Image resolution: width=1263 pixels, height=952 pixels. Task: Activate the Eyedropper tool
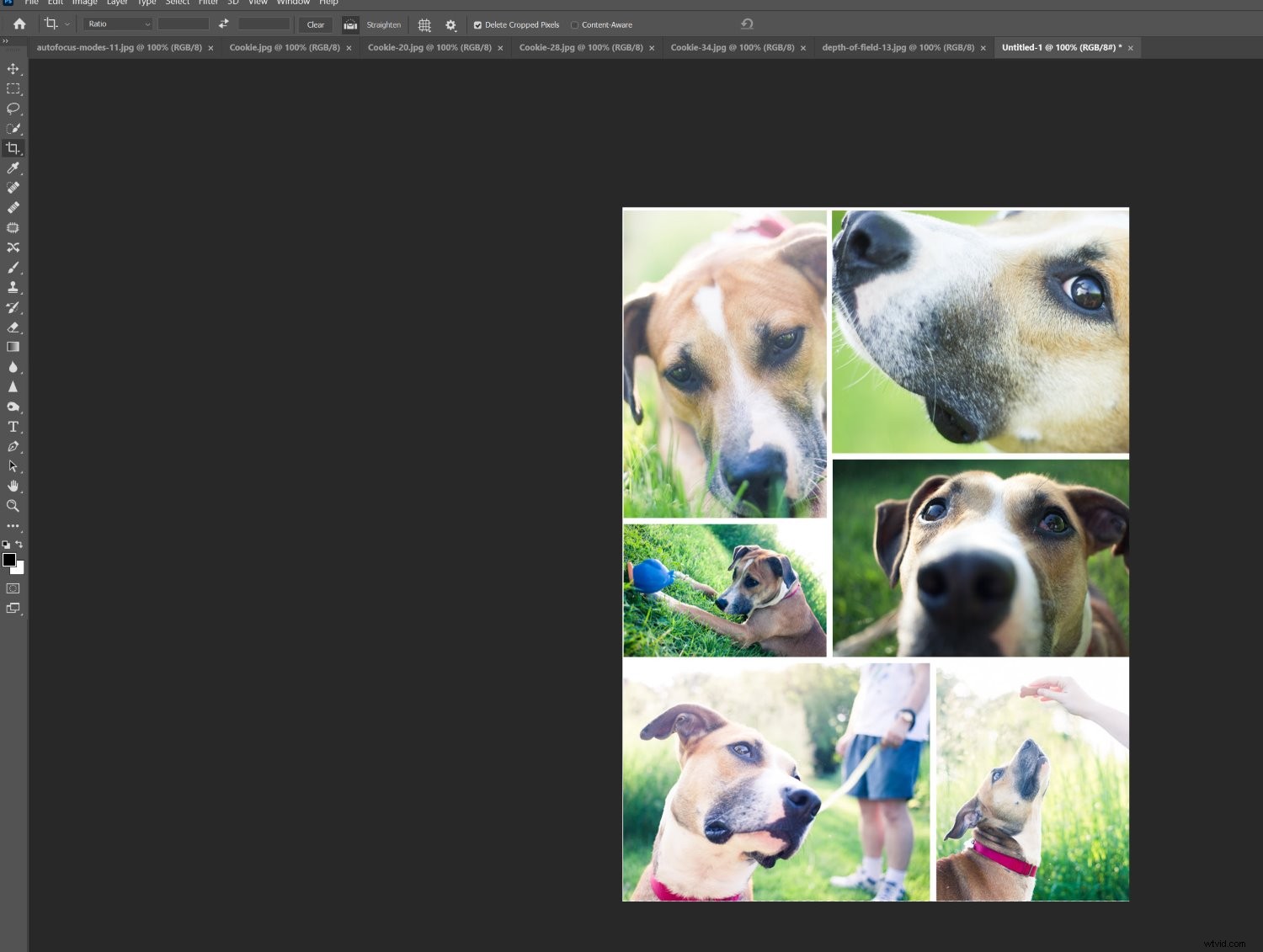13,168
